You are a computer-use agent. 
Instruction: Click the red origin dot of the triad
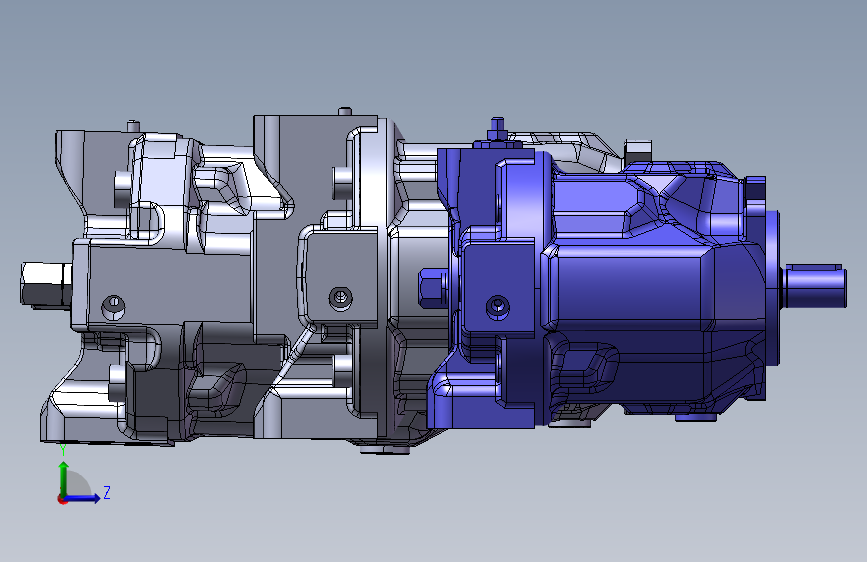pos(62,499)
